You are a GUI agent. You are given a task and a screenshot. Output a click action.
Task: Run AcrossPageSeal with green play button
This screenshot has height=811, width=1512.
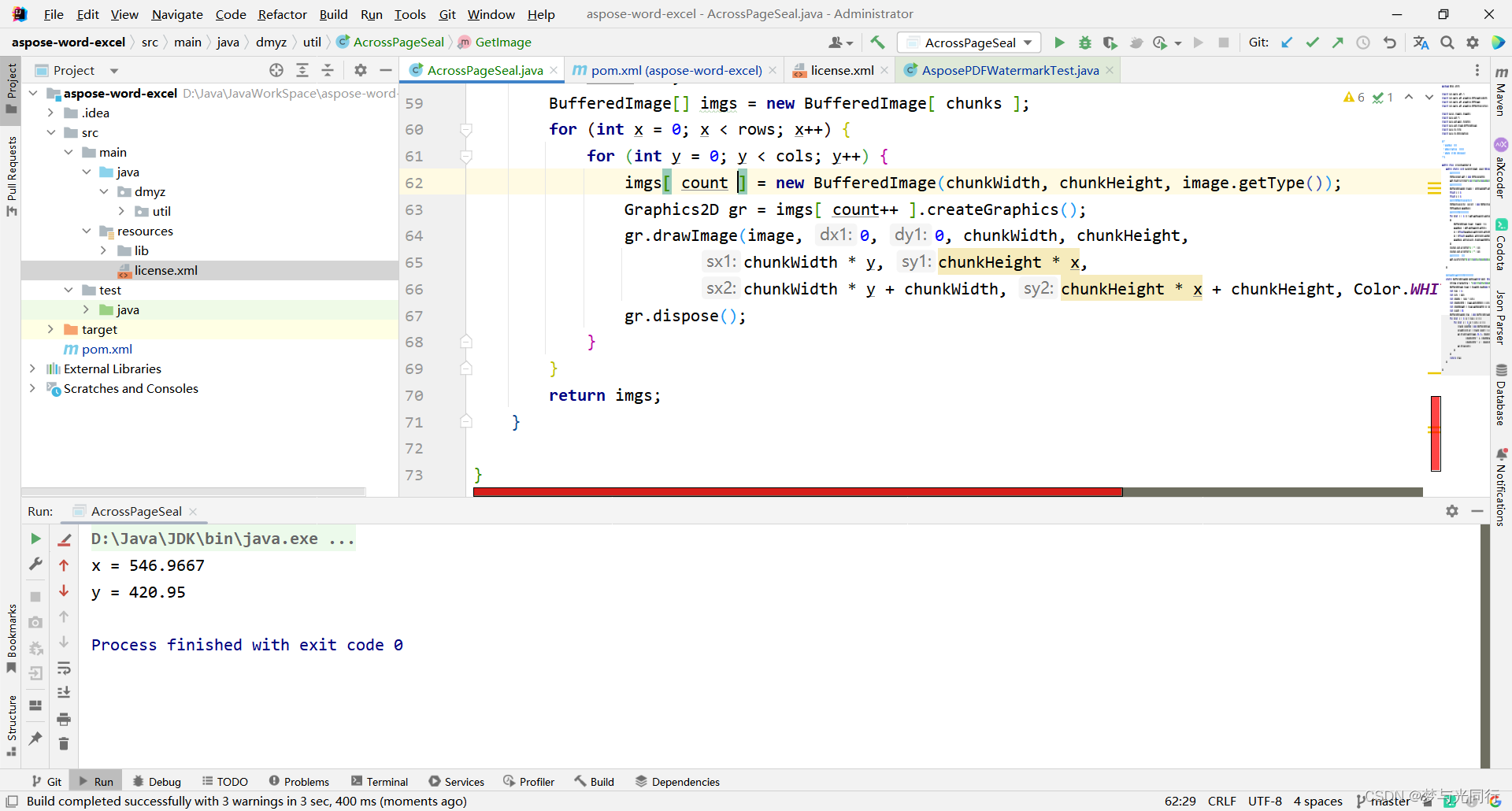(x=1059, y=43)
